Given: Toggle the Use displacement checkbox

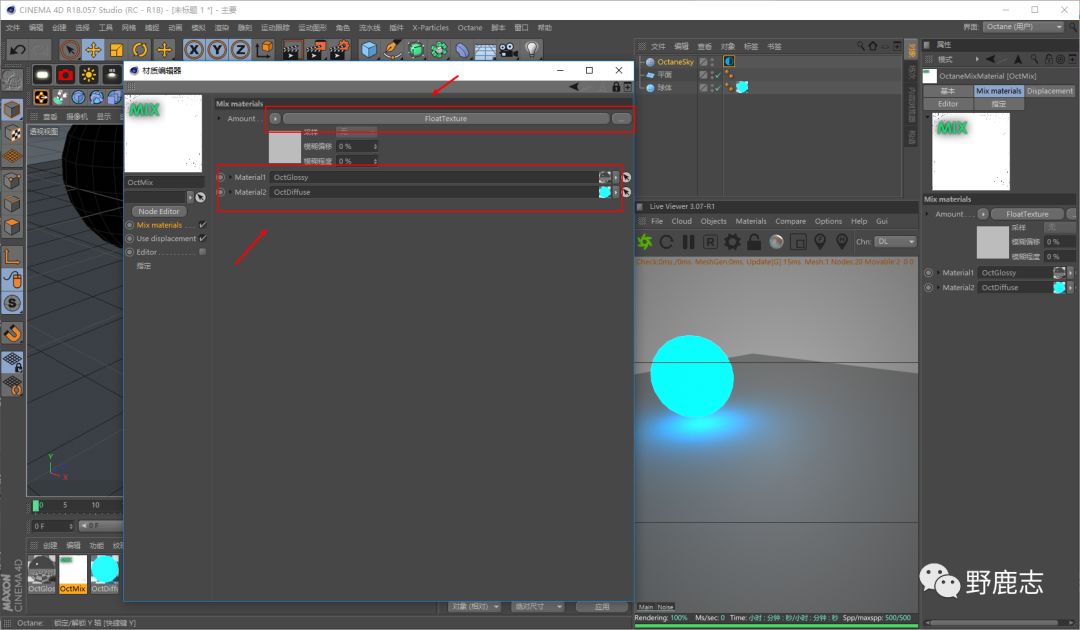Looking at the screenshot, I should pos(203,239).
